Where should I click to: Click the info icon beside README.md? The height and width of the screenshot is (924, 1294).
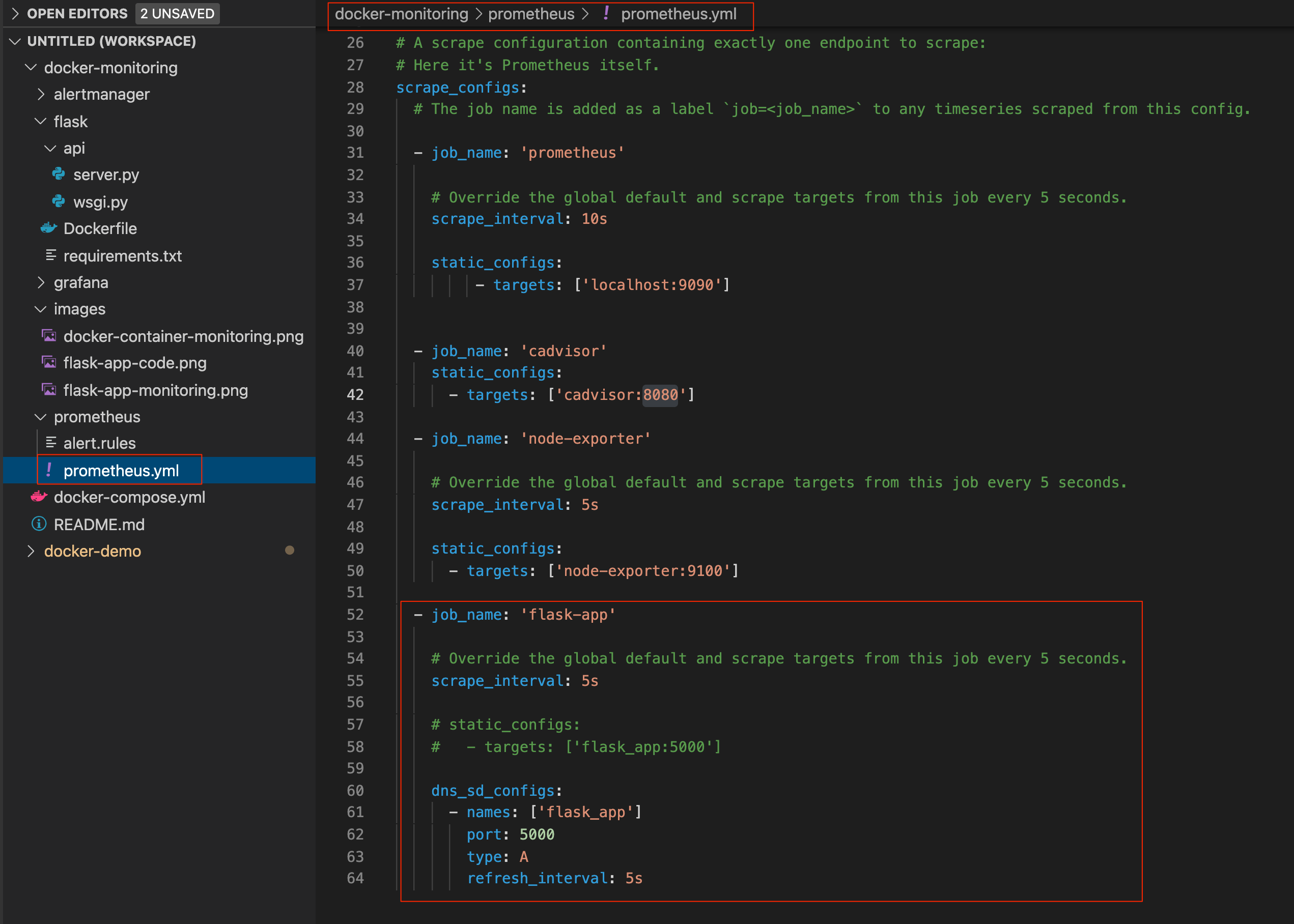(x=39, y=524)
